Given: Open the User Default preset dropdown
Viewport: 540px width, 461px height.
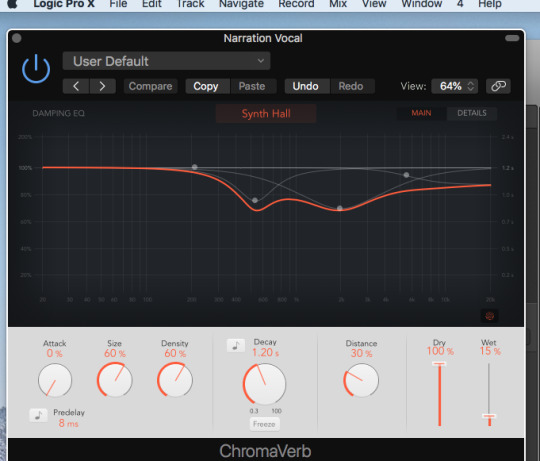Looking at the screenshot, I should (x=166, y=61).
